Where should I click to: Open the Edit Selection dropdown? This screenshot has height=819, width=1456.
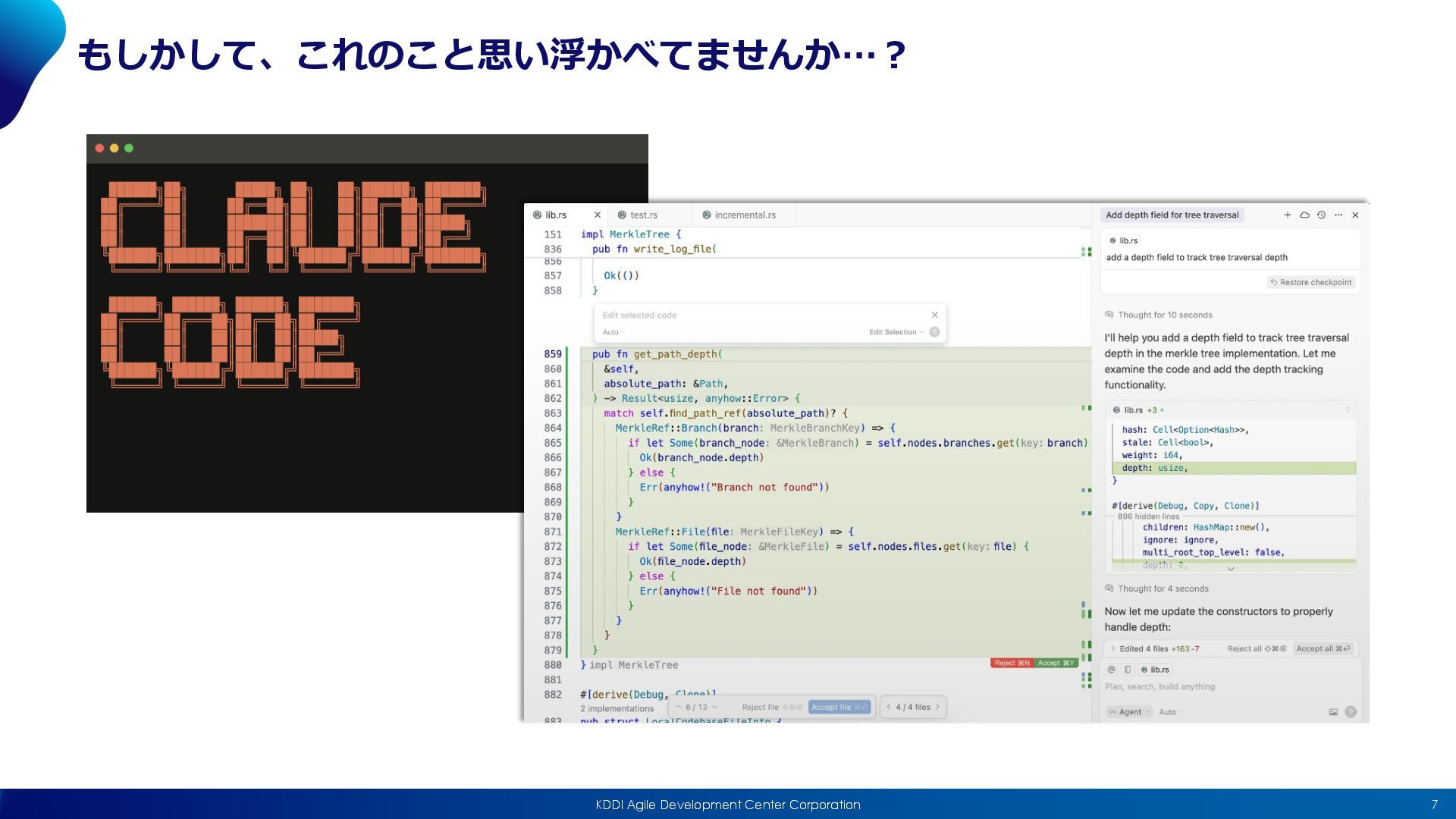[896, 332]
